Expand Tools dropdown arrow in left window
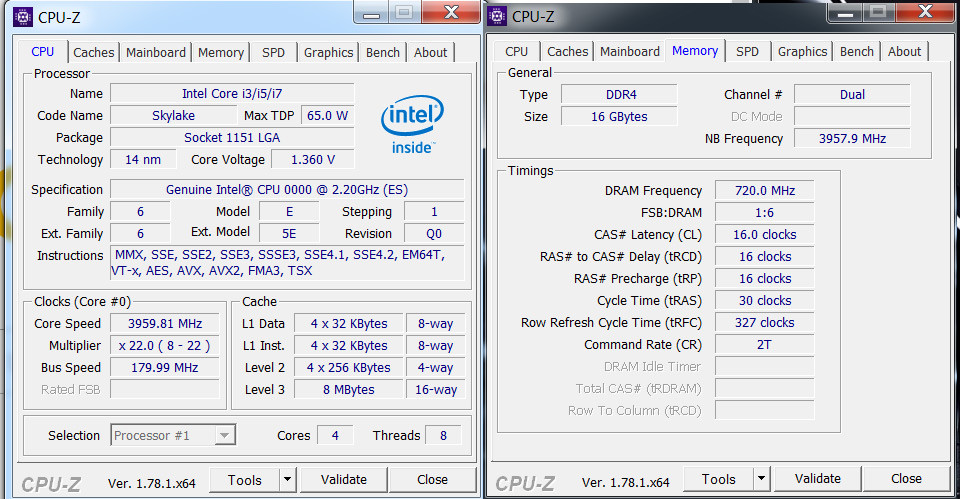The height and width of the screenshot is (499, 960). 288,480
